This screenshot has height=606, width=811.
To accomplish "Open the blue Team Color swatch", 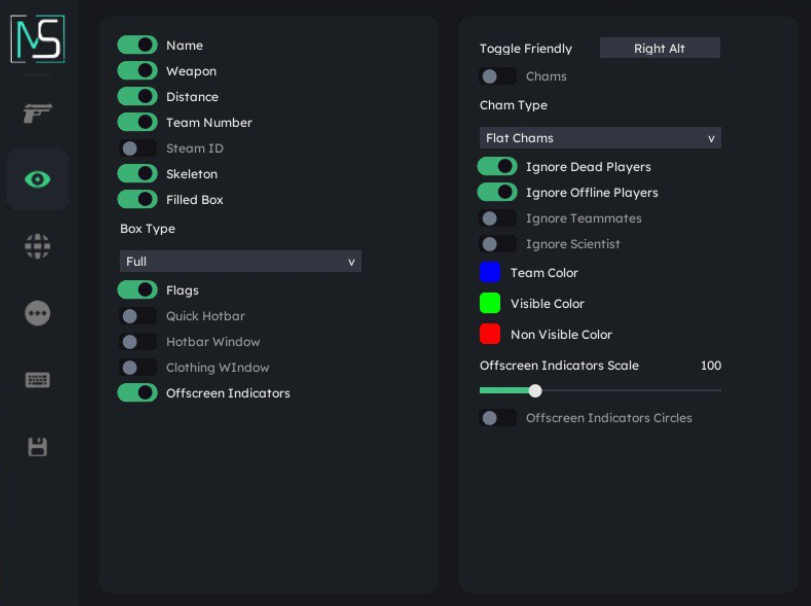I will (x=490, y=273).
